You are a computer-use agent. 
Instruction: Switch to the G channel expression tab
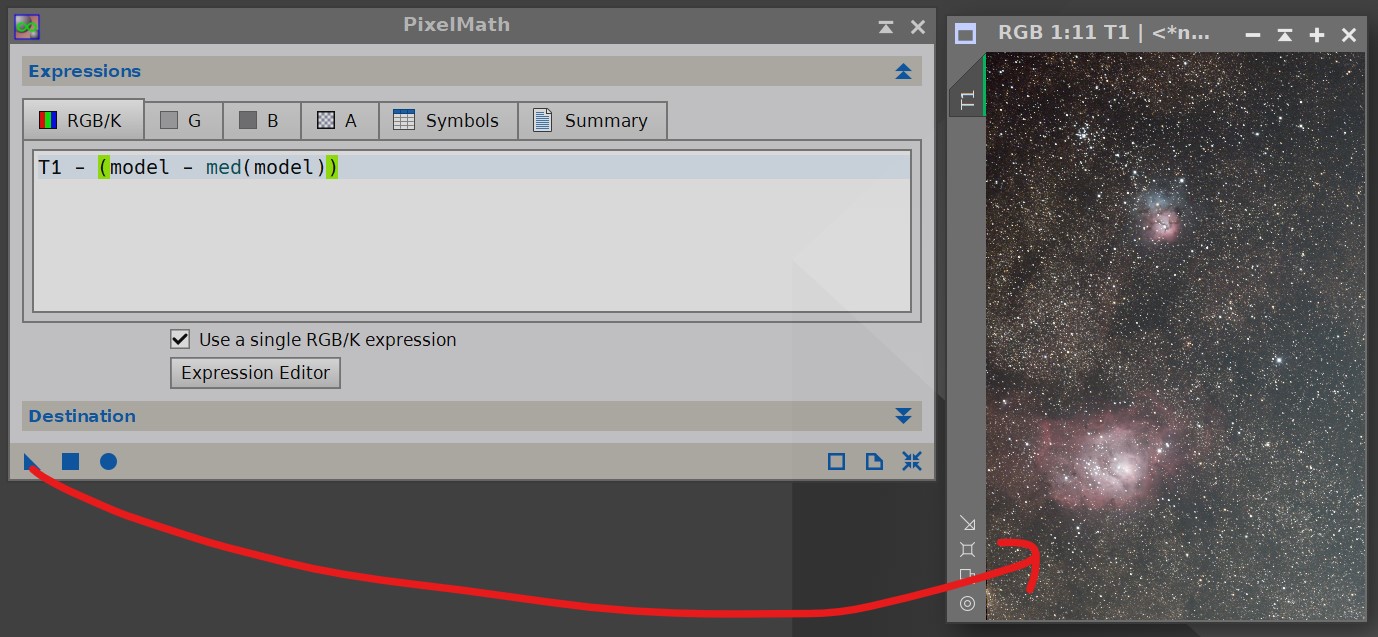pos(183,120)
